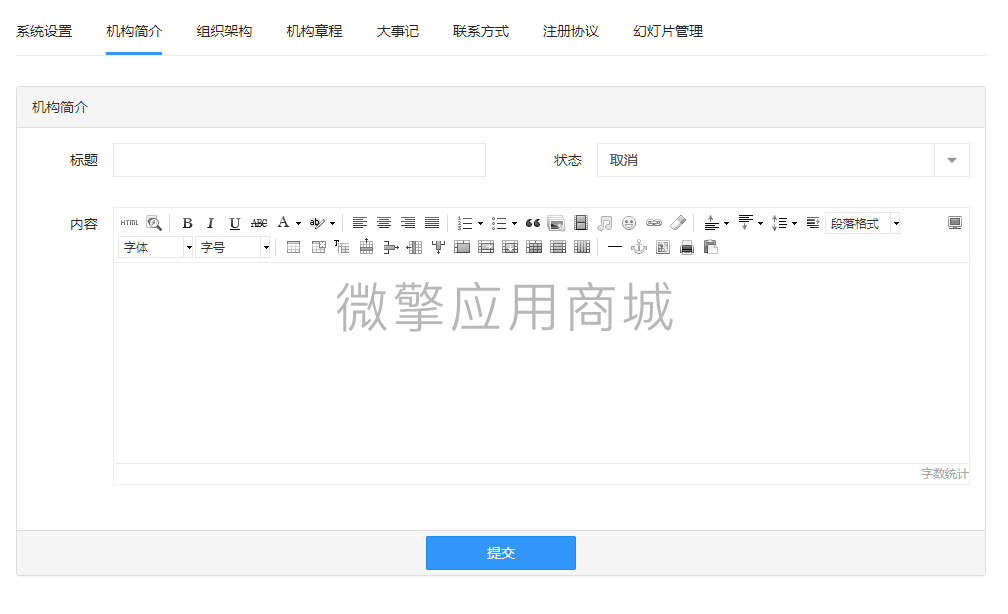This screenshot has width=1008, height=614.
Task: Split table cell into rows
Action: (558, 248)
